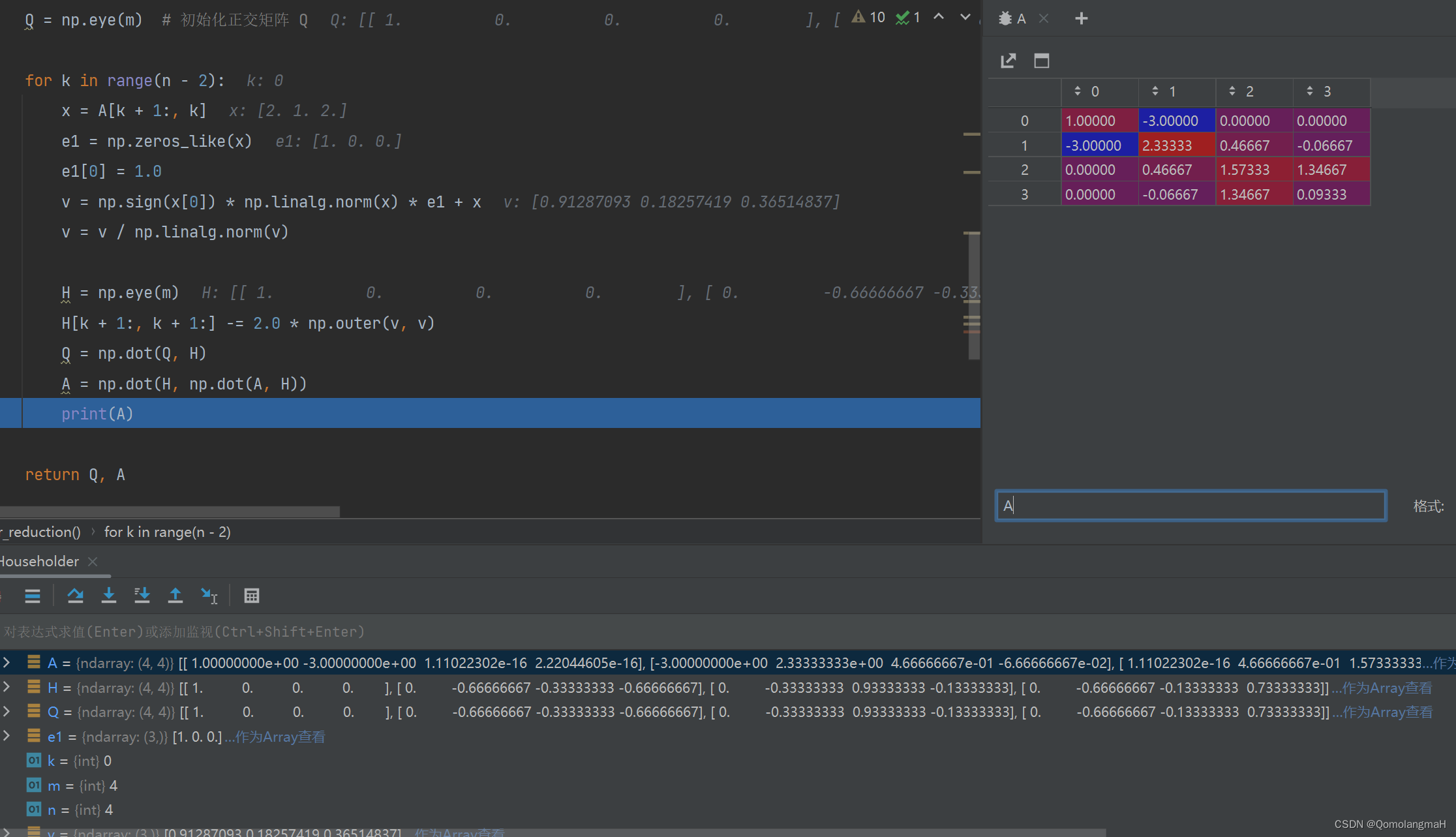The height and width of the screenshot is (837, 1456).
Task: Click the external link/pop-out icon for panel
Action: pos(1009,61)
